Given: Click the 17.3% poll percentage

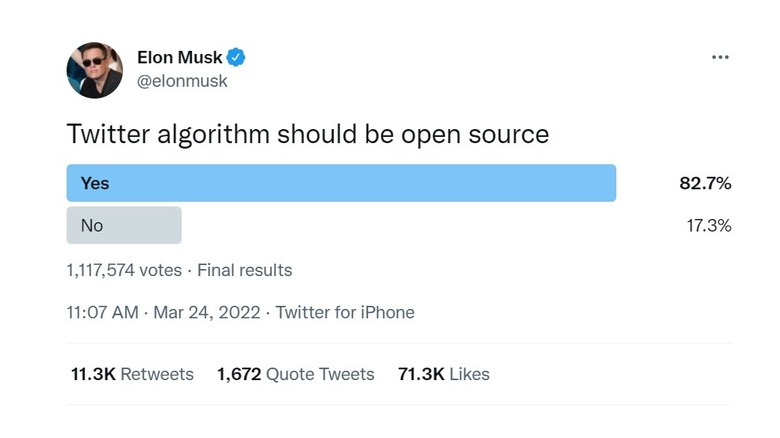Looking at the screenshot, I should (708, 225).
